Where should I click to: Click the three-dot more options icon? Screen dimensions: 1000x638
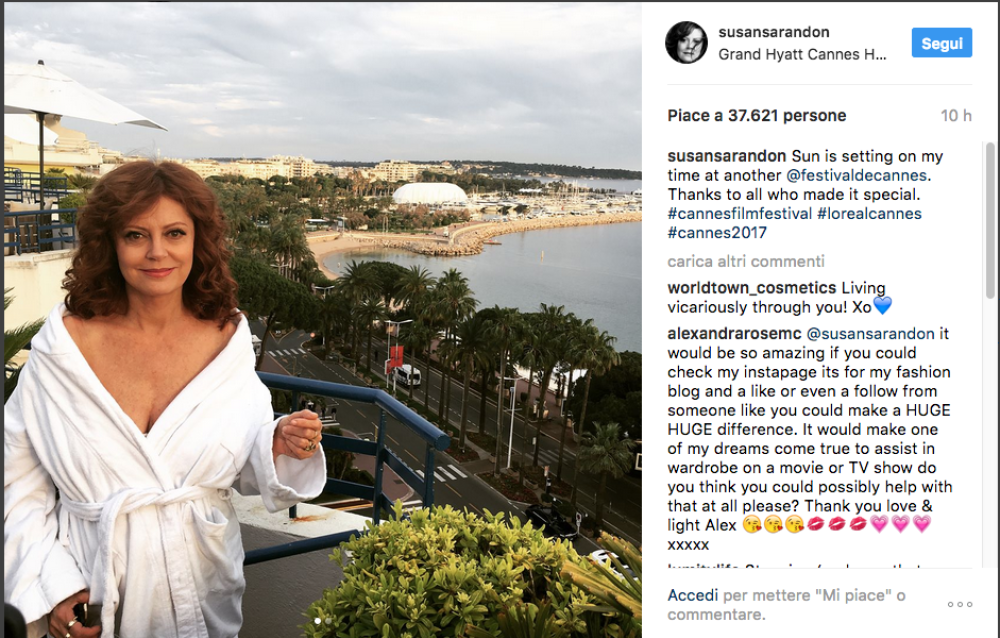[x=959, y=604]
